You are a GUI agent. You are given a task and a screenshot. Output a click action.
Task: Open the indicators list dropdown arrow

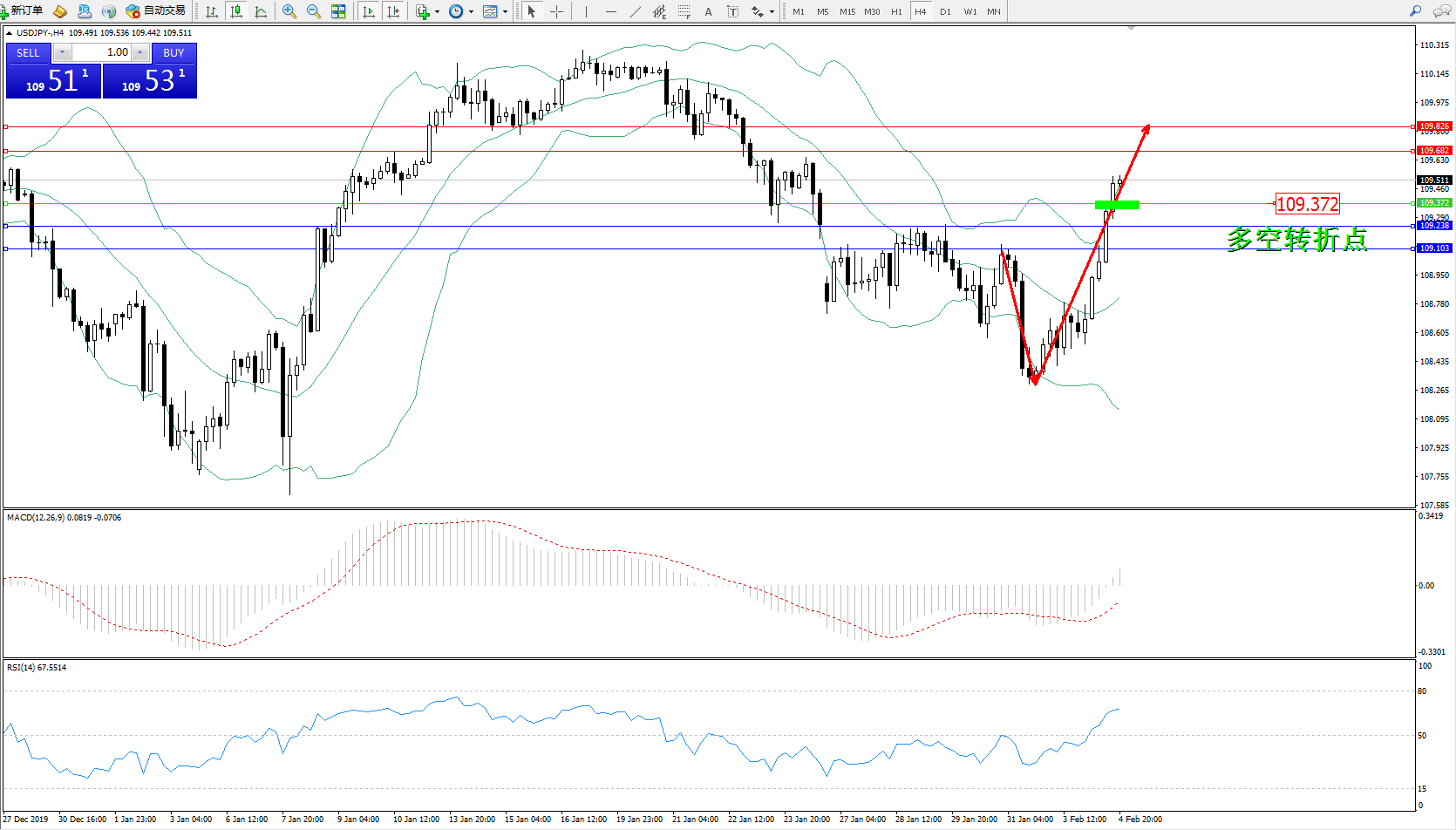[437, 11]
